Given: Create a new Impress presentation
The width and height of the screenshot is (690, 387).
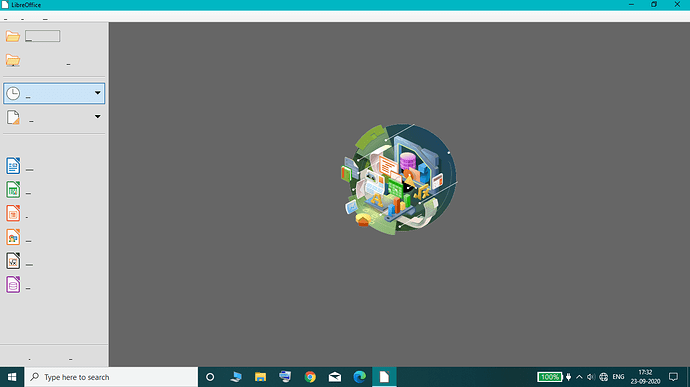Looking at the screenshot, I should click(x=13, y=214).
